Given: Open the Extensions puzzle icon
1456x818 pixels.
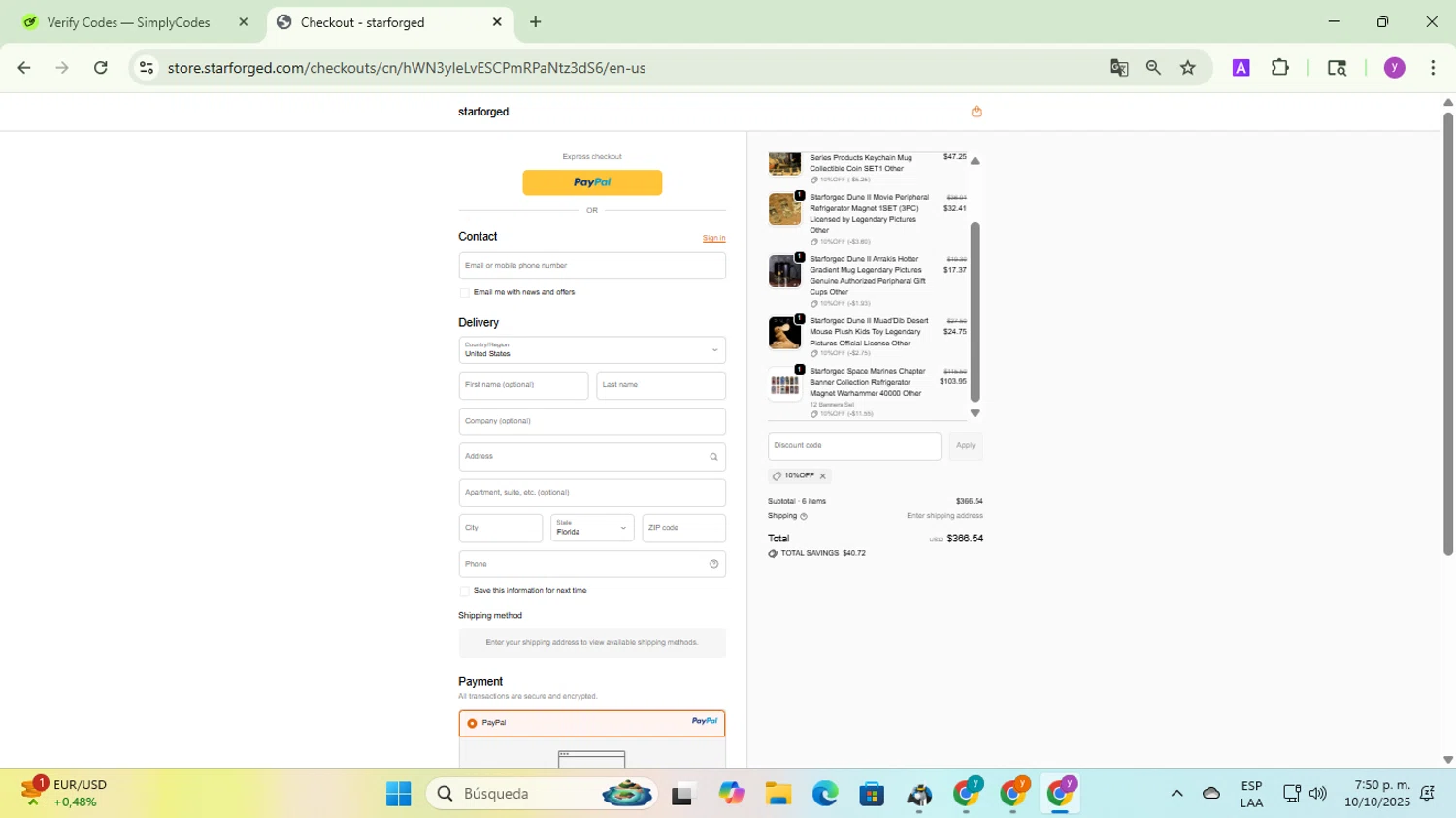Looking at the screenshot, I should coord(1280,68).
